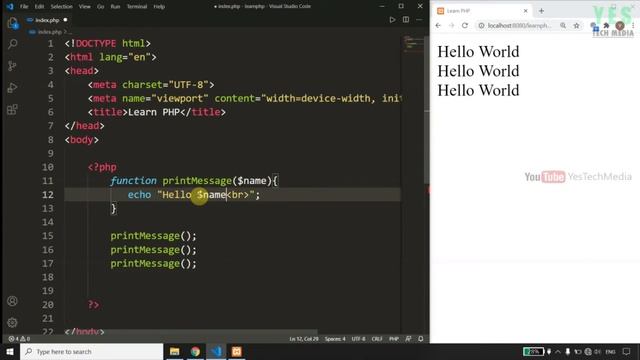Switch to VS Code from the taskbar
The height and width of the screenshot is (360, 640).
[216, 351]
